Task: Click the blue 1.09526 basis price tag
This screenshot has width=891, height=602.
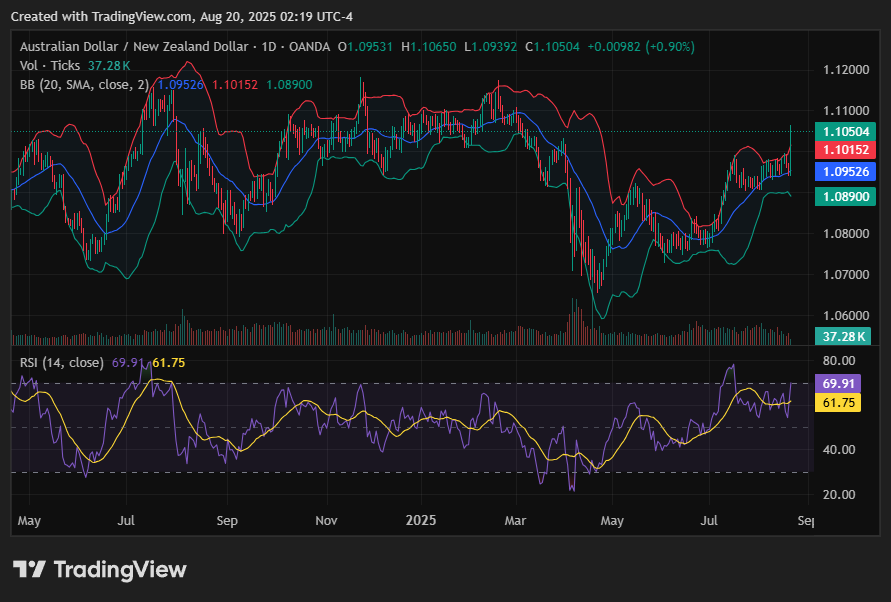Action: [x=846, y=172]
